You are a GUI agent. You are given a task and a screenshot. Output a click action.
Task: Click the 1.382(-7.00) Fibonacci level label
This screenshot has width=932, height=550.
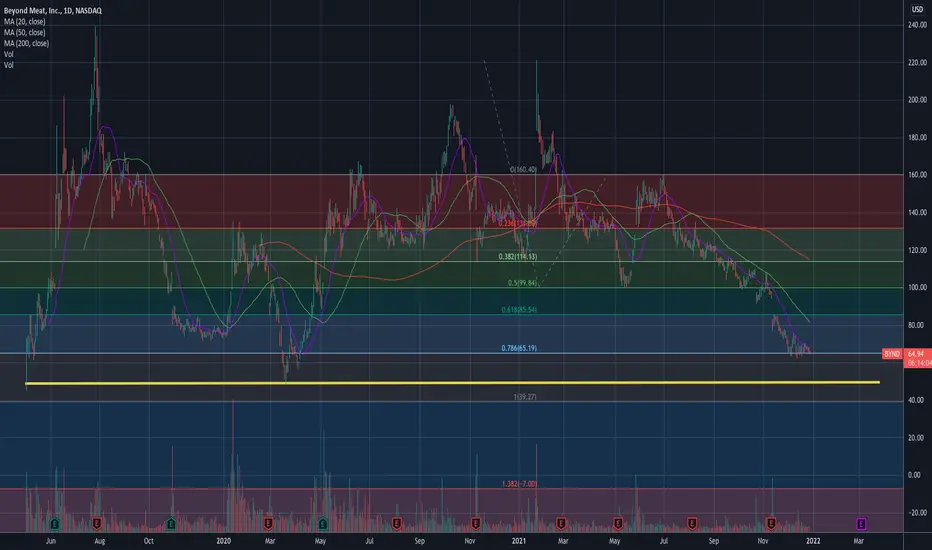[x=519, y=484]
